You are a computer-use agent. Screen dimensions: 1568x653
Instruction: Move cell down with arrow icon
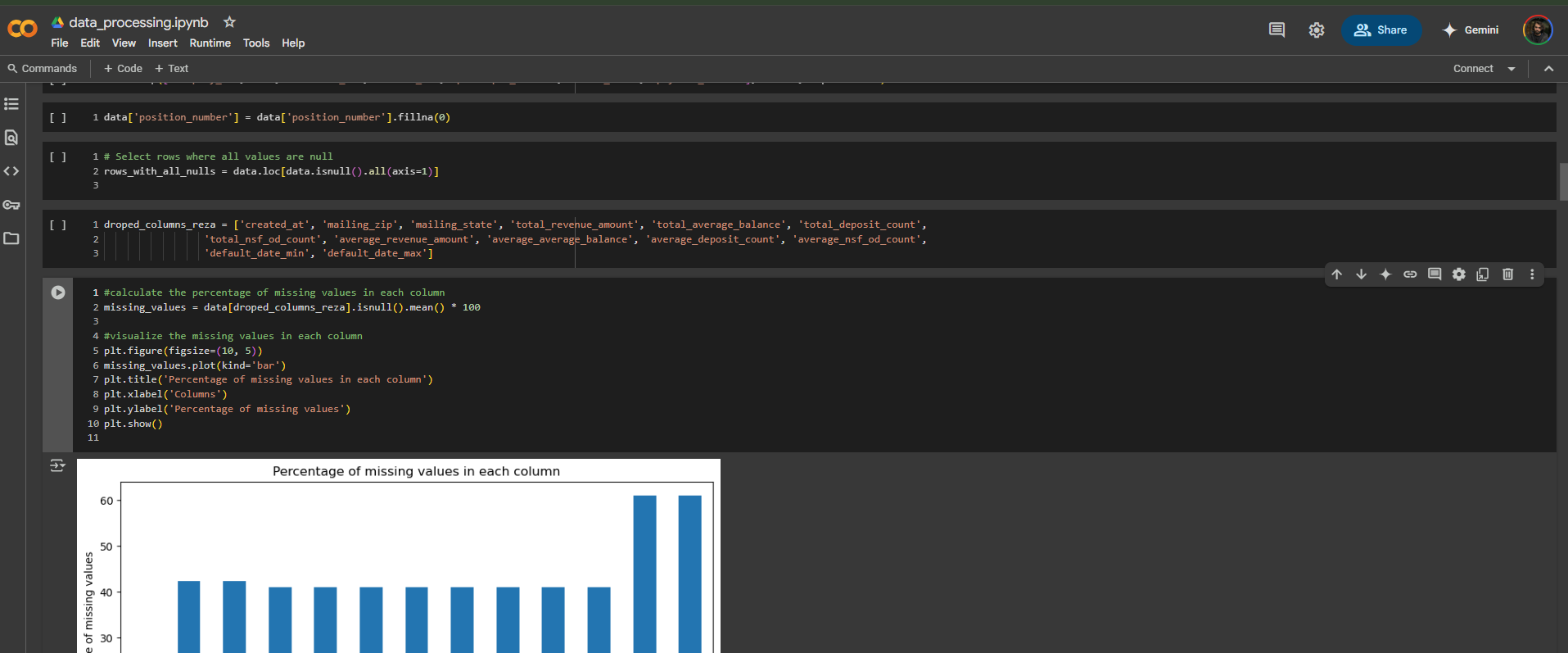point(1361,274)
